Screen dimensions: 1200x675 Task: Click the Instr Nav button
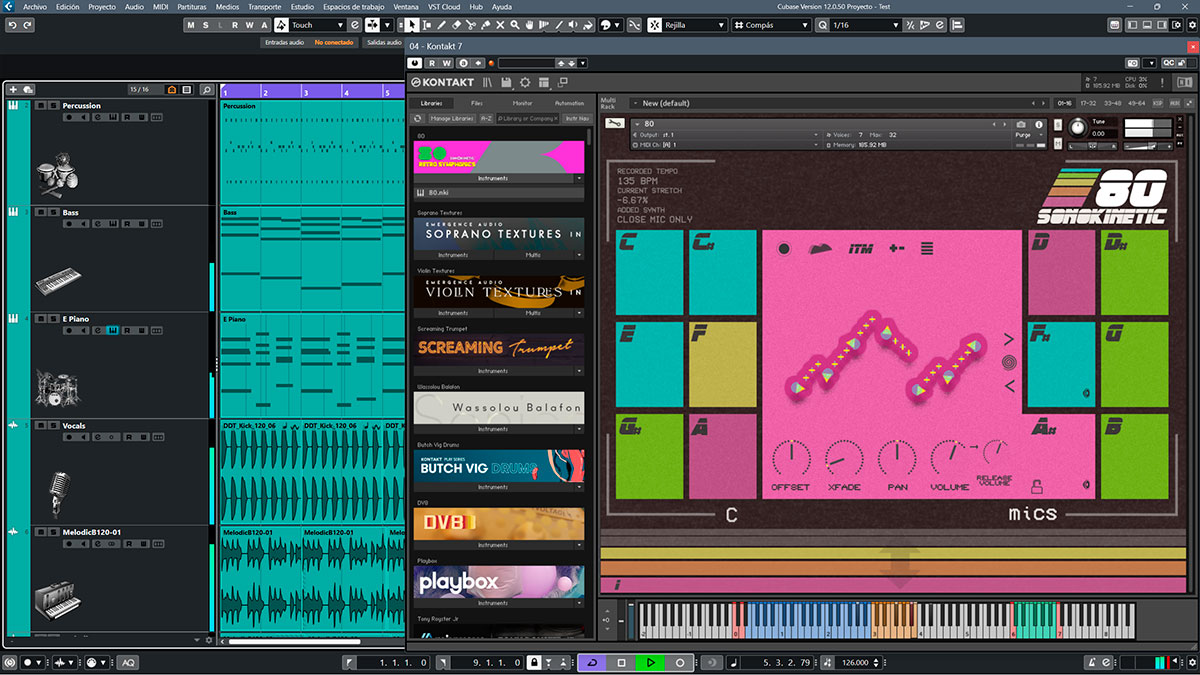[577, 118]
